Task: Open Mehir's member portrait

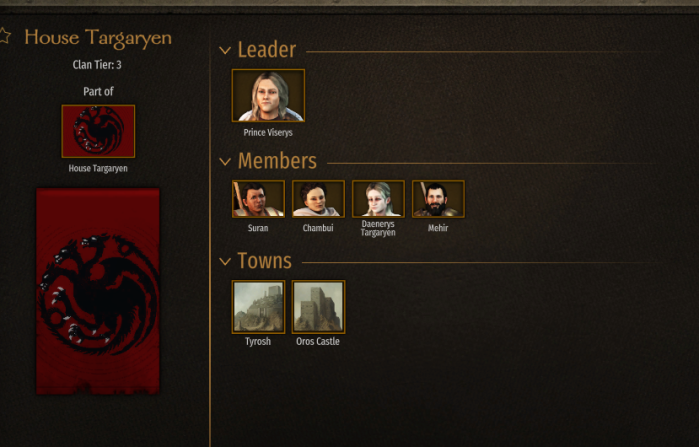Action: (438, 199)
